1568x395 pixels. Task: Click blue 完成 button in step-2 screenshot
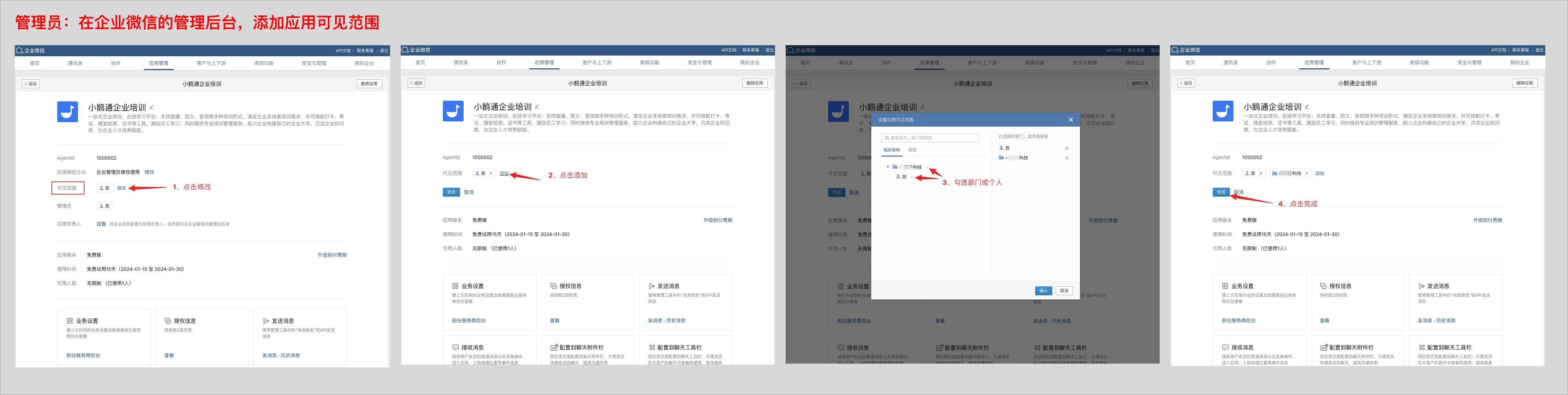tap(451, 192)
